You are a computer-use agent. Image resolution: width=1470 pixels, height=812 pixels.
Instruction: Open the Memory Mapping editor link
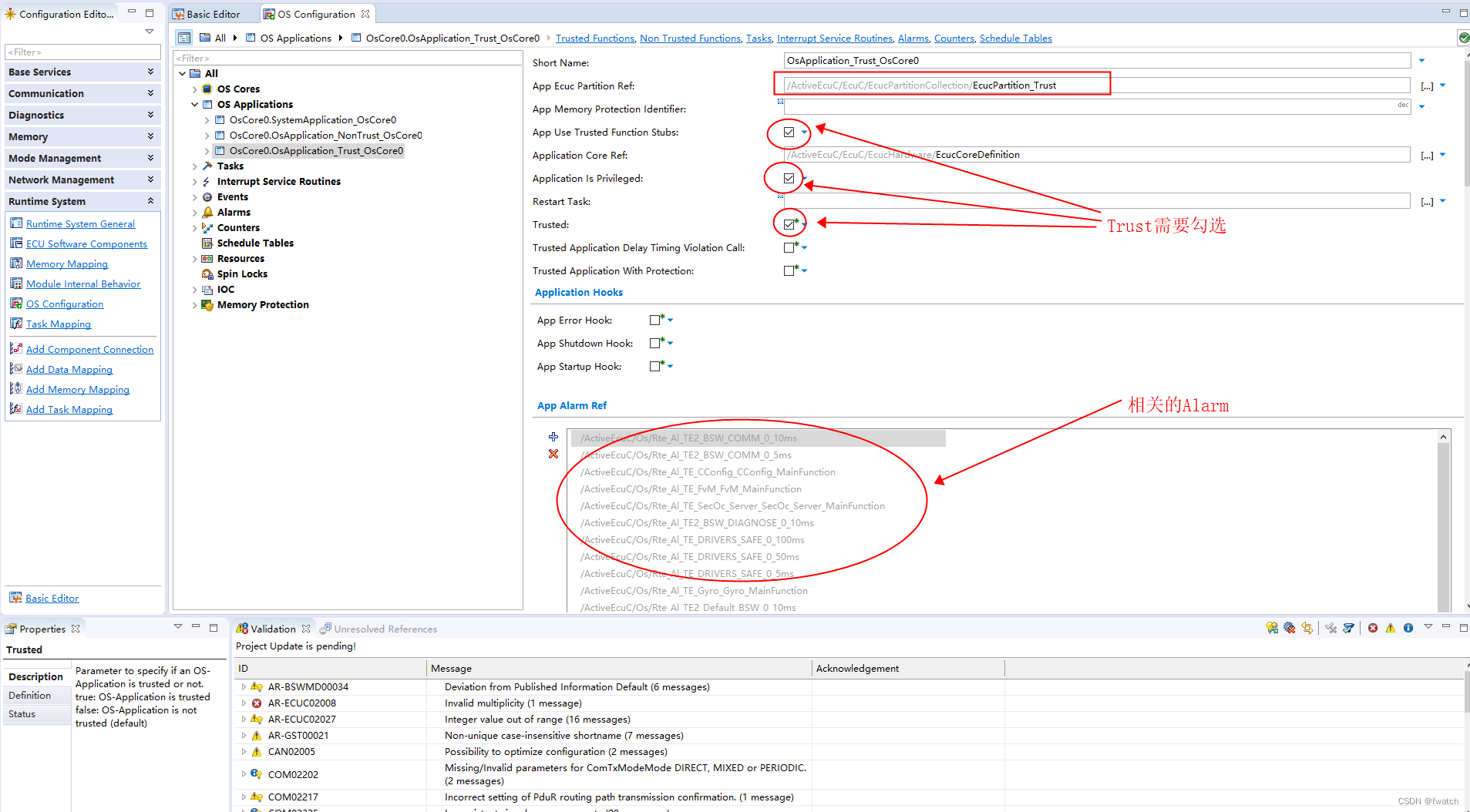(x=67, y=263)
